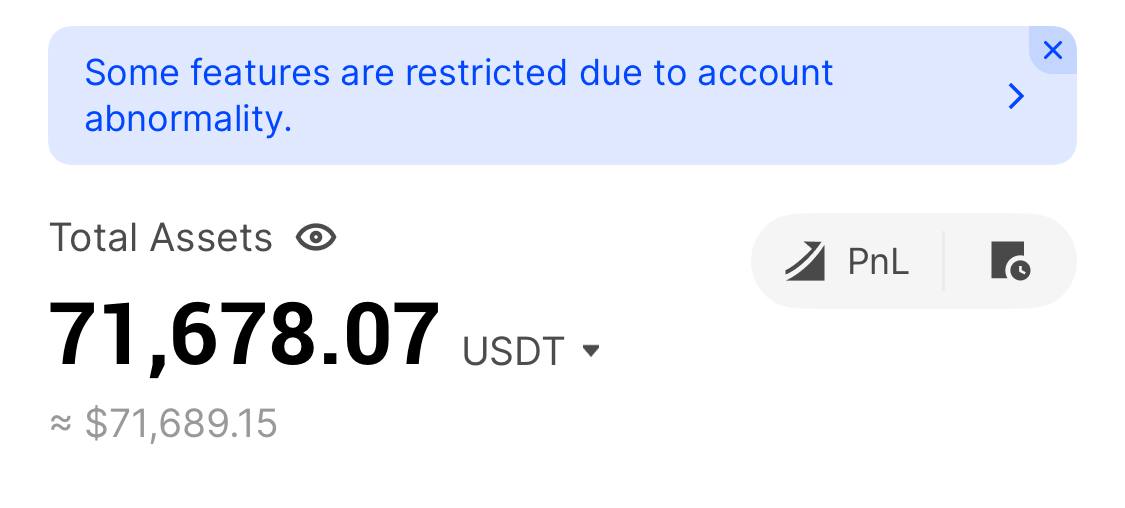Tap the word 'abnormality.' in banner

pos(188,118)
